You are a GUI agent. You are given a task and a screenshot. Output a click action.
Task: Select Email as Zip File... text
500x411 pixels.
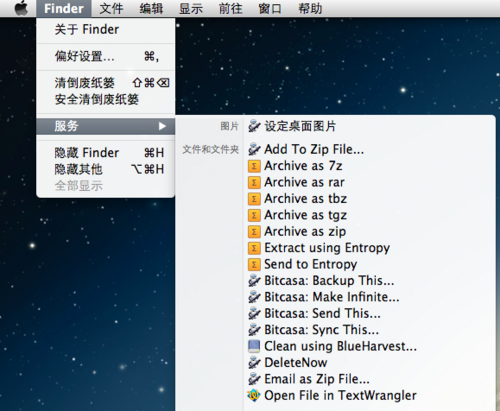pos(317,379)
